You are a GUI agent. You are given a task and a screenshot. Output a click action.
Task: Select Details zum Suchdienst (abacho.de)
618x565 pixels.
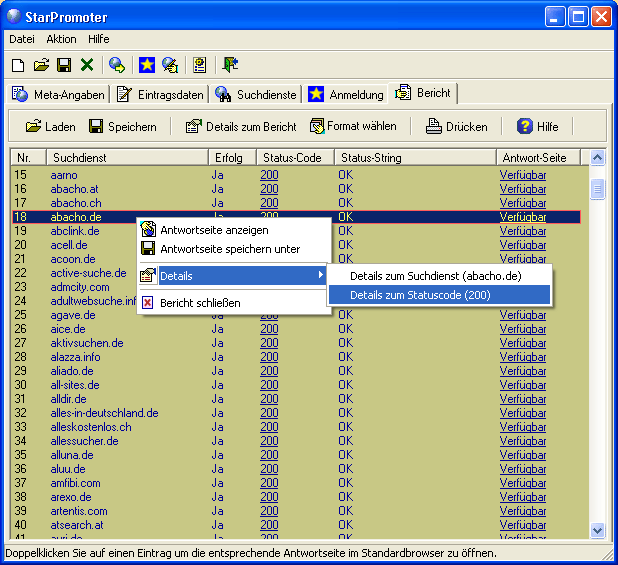pos(439,276)
